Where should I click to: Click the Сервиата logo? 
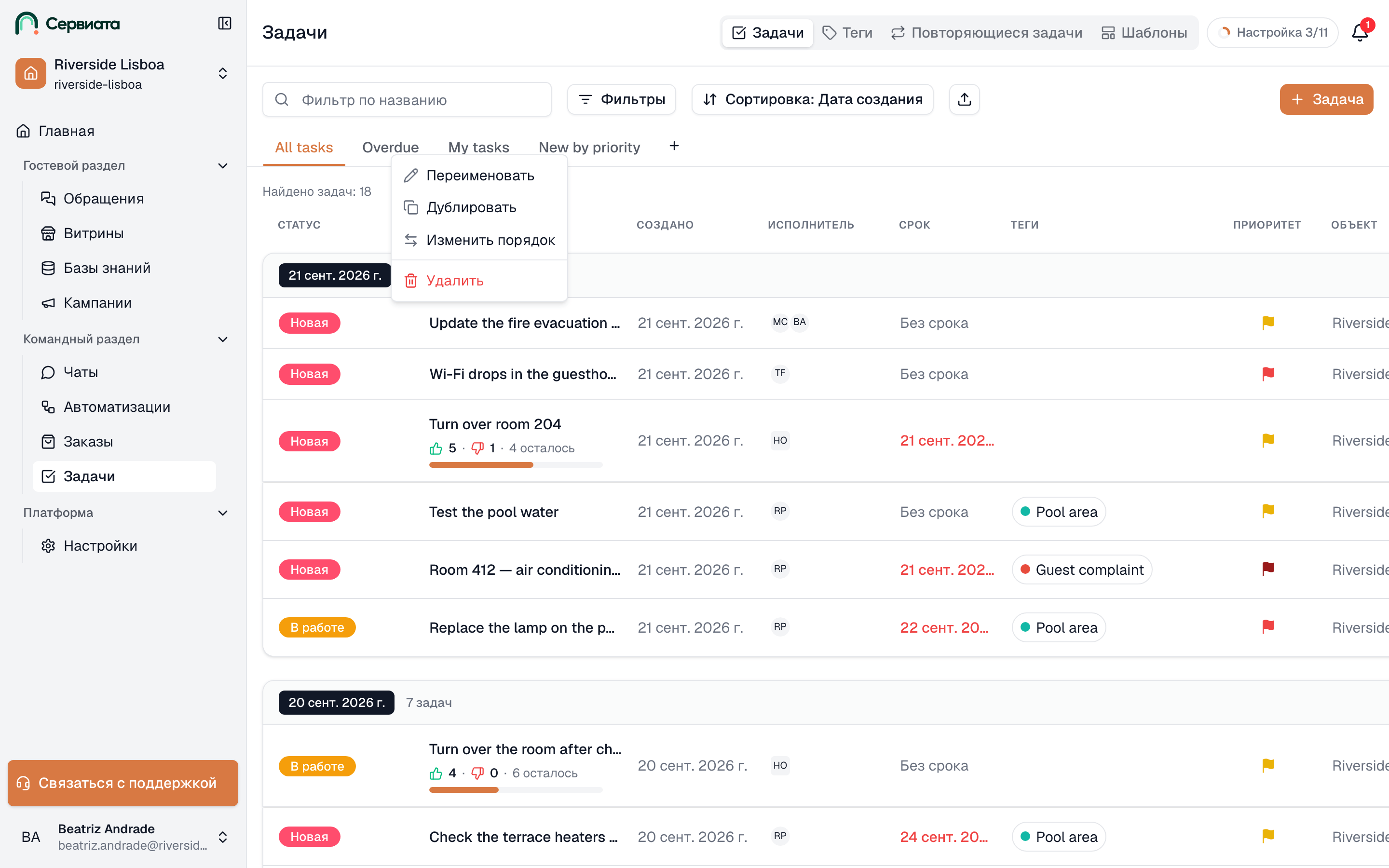(x=68, y=24)
